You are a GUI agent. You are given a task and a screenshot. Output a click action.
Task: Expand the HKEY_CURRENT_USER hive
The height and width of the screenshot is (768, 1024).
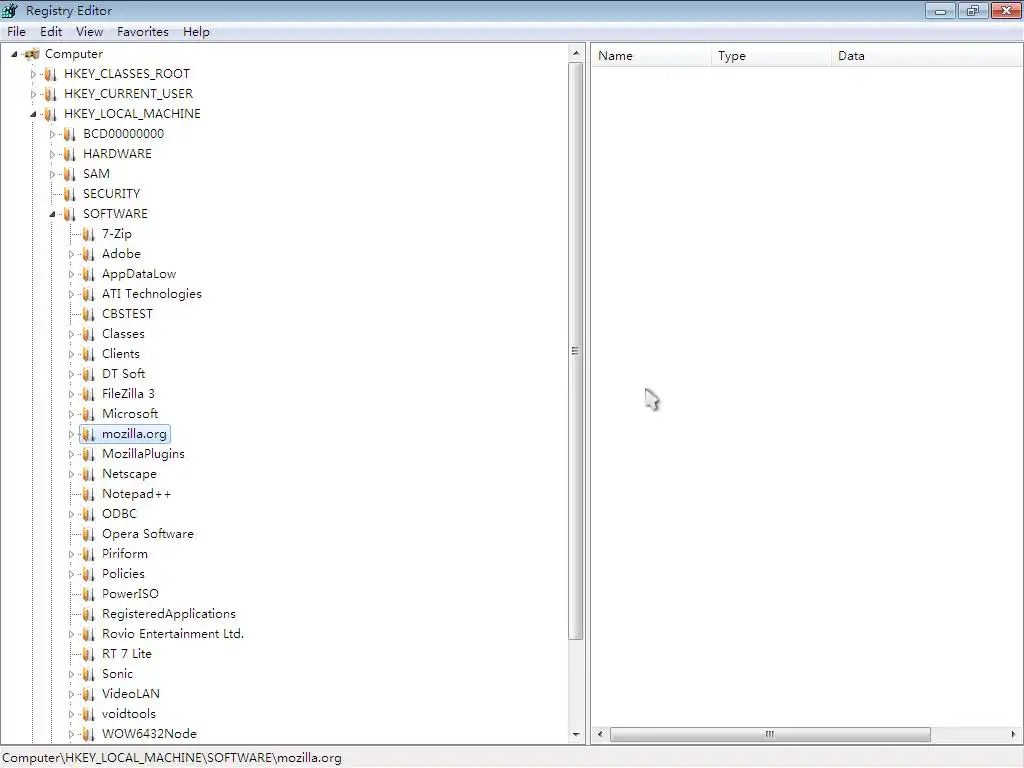point(33,94)
